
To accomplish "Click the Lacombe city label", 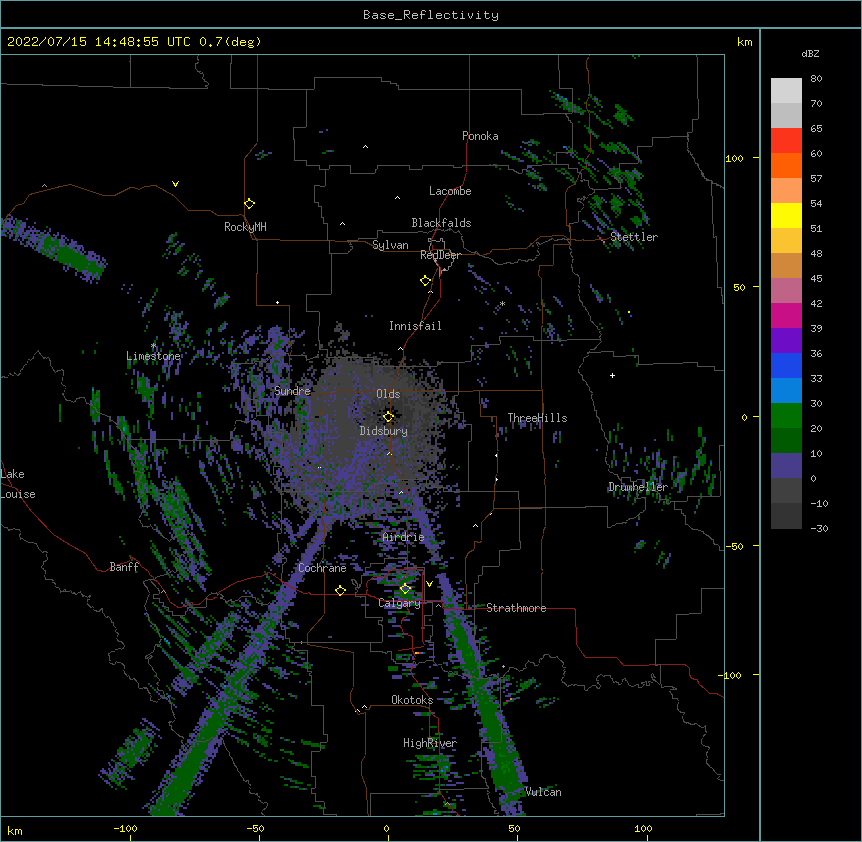I will tap(450, 191).
